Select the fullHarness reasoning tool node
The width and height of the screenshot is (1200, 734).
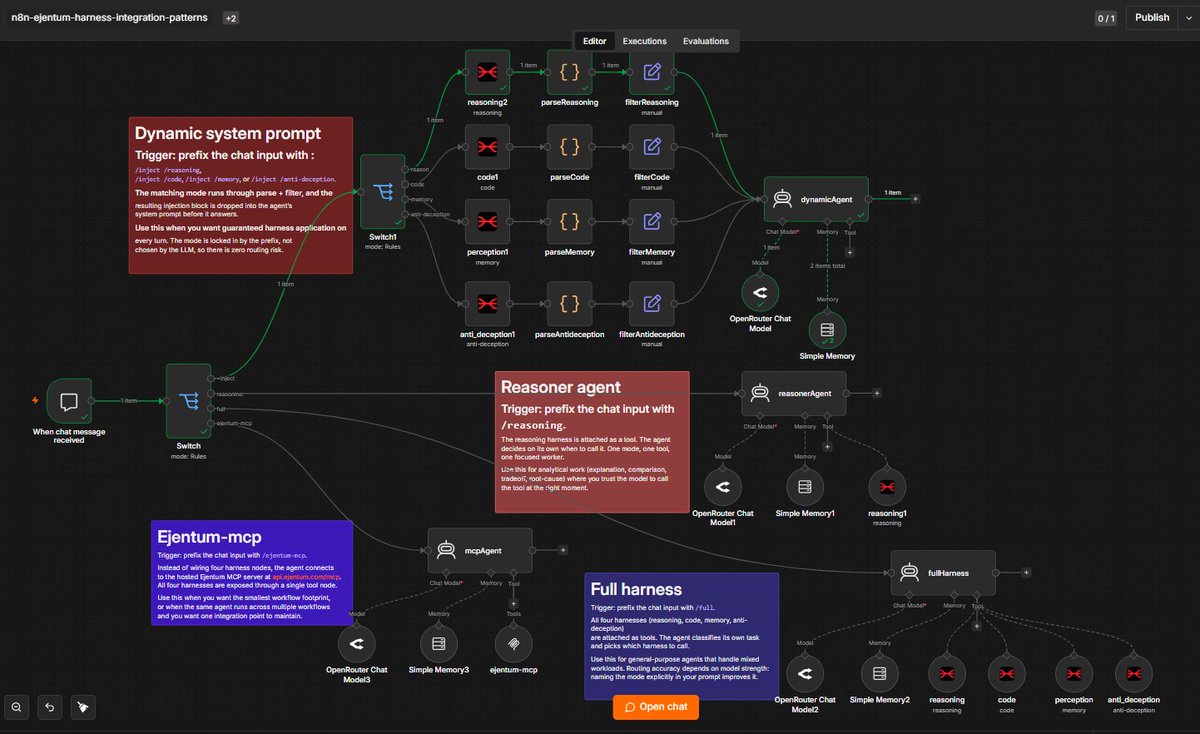pos(947,674)
